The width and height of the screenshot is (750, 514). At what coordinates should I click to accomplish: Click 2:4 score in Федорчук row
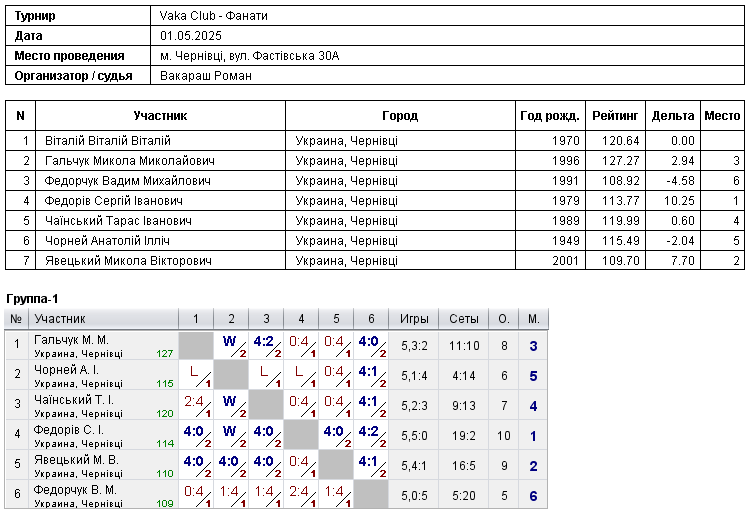[299, 492]
